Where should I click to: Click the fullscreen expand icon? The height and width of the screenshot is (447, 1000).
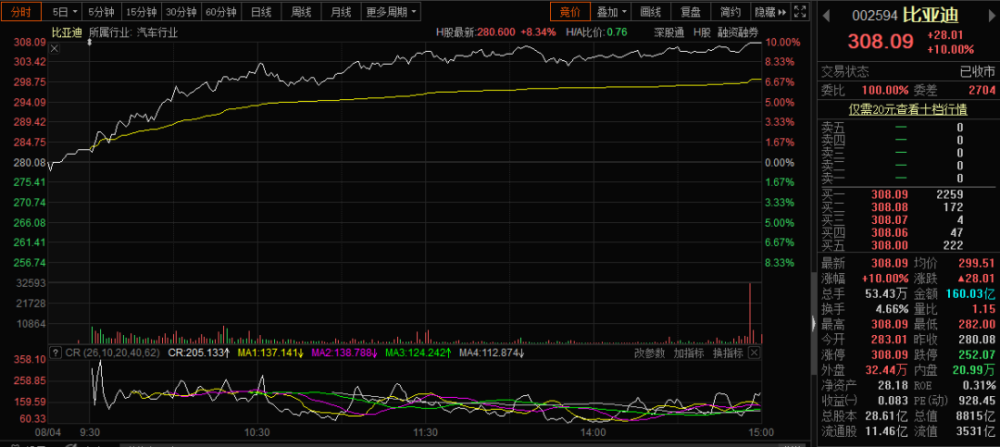[799, 11]
